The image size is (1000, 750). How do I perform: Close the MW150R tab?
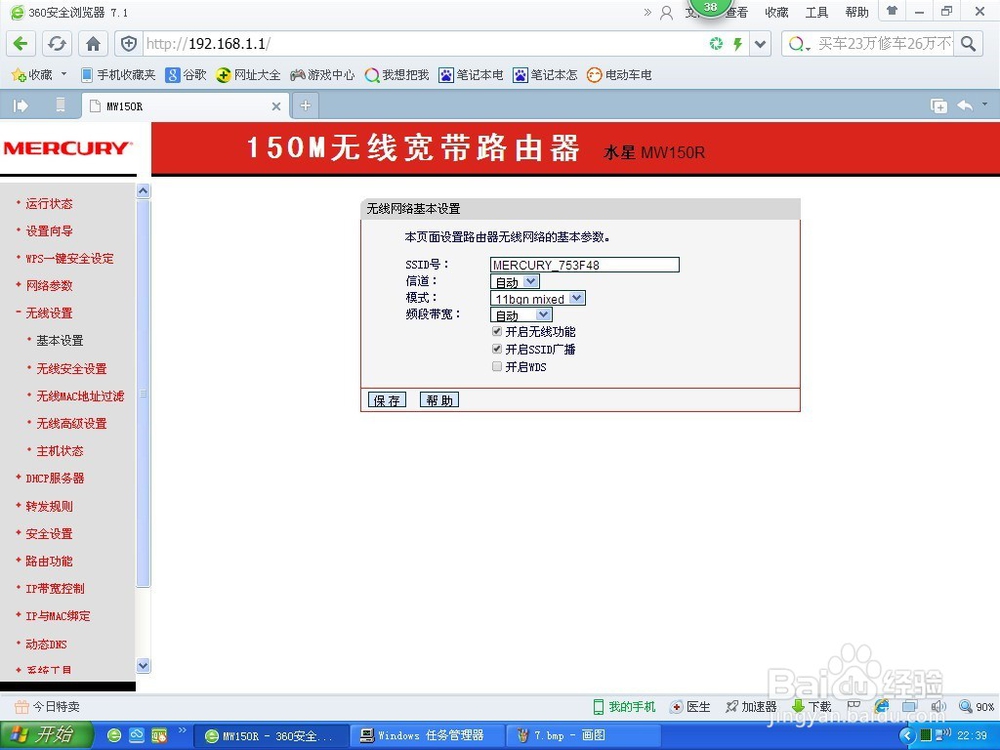click(276, 107)
